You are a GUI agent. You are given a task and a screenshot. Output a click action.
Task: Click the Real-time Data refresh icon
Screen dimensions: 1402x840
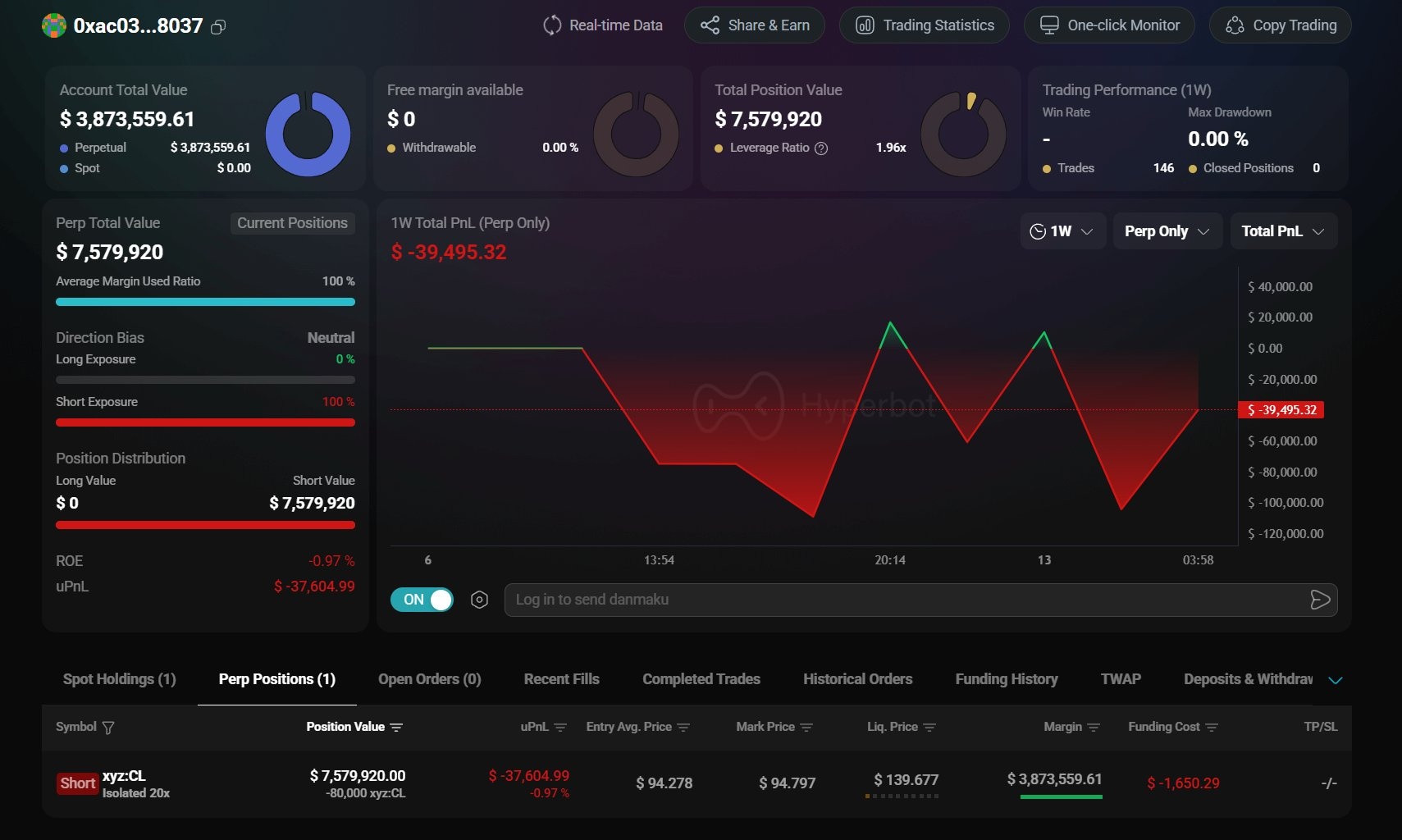(x=552, y=25)
